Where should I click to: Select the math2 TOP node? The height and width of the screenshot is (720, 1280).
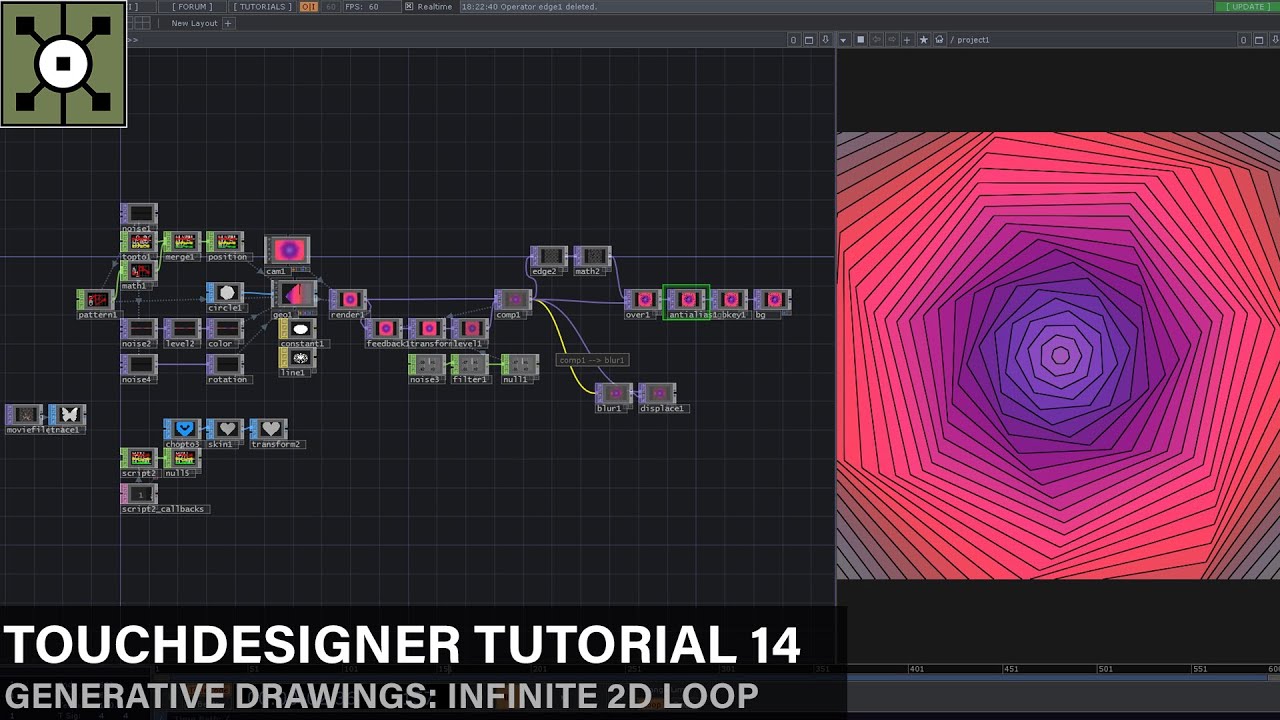592,257
